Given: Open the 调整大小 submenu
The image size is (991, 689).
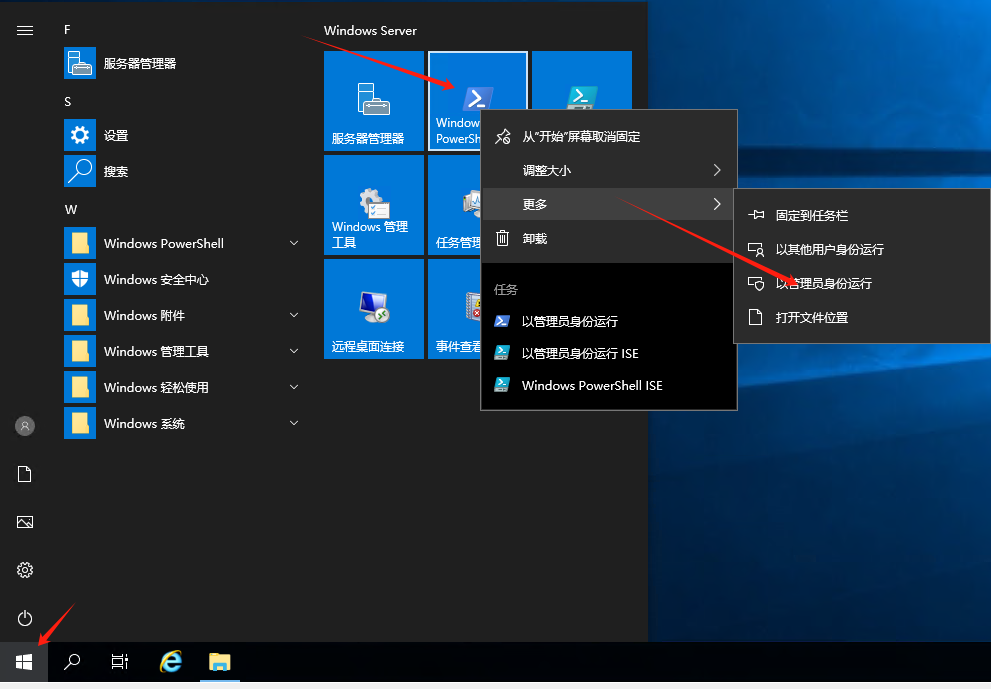Looking at the screenshot, I should pyautogui.click(x=609, y=171).
